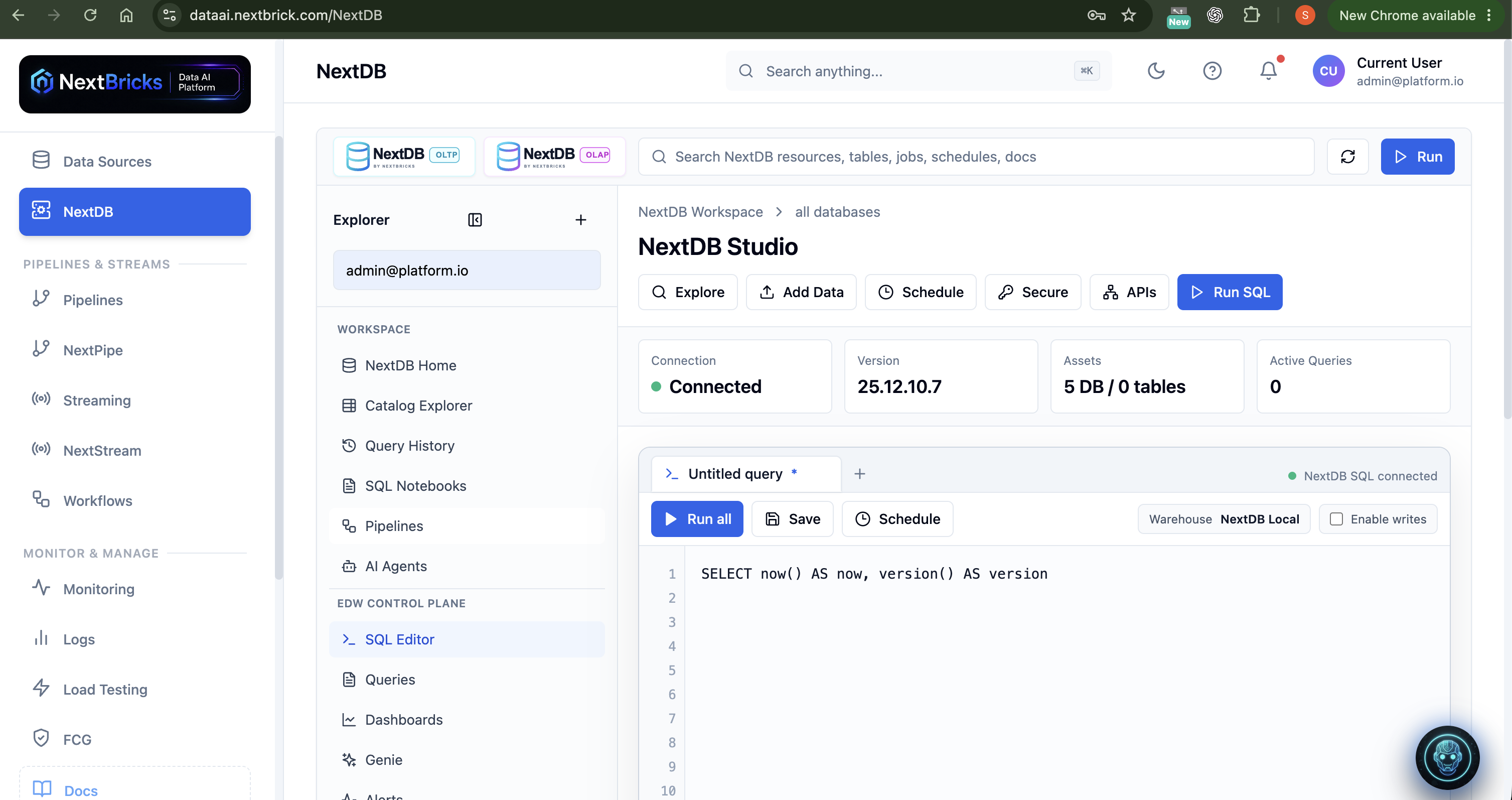Open Monitoring in sidebar

pyautogui.click(x=134, y=589)
